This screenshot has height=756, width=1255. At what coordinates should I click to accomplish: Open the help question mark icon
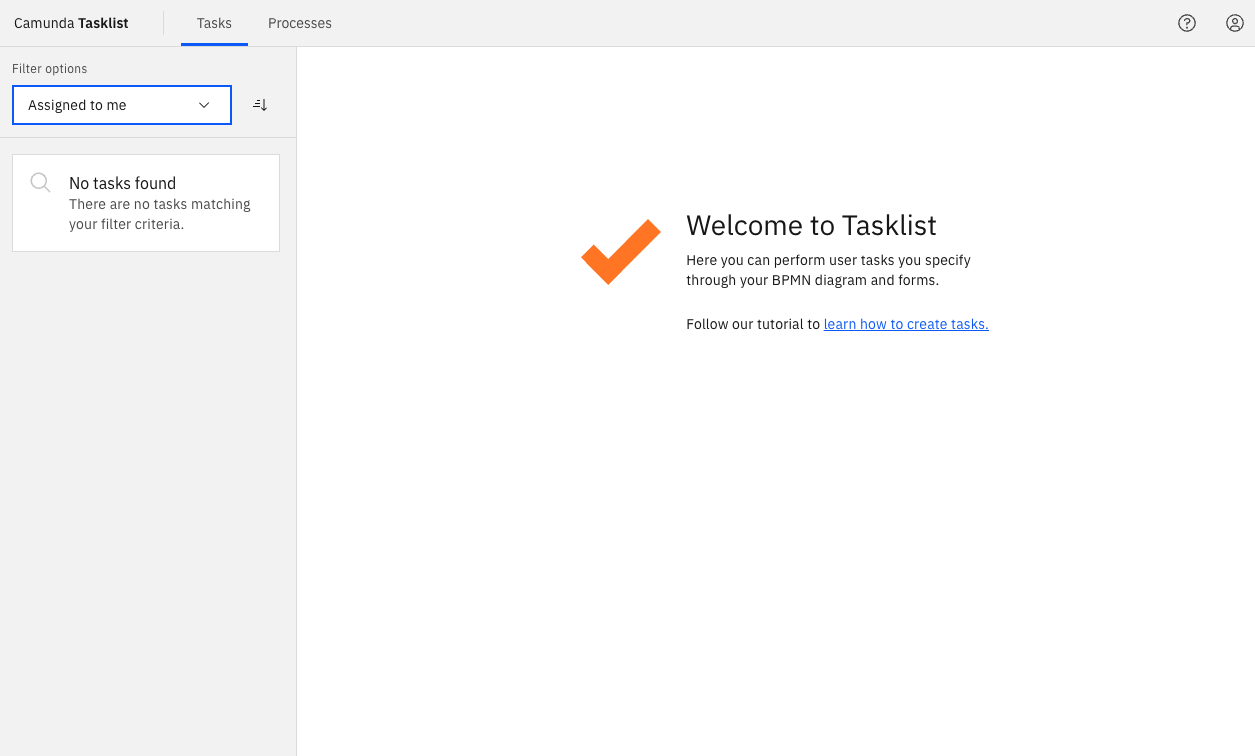tap(1187, 22)
